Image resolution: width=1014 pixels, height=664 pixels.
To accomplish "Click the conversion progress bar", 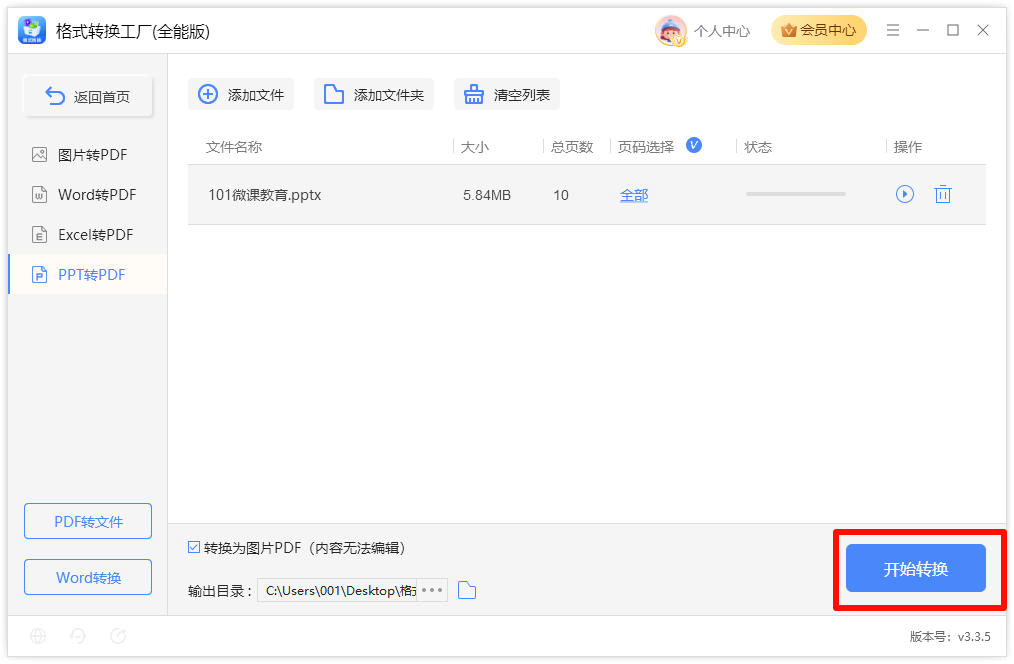I will click(795, 194).
